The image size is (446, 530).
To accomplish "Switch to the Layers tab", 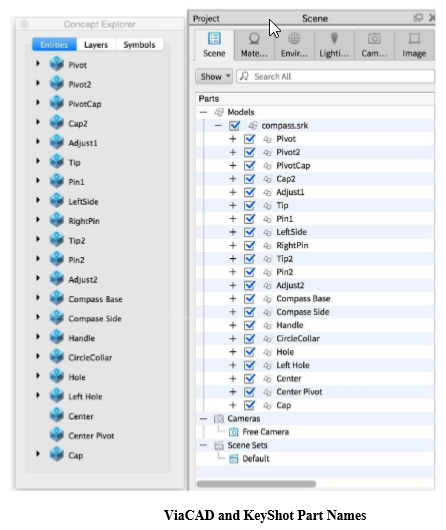I will pyautogui.click(x=96, y=45).
